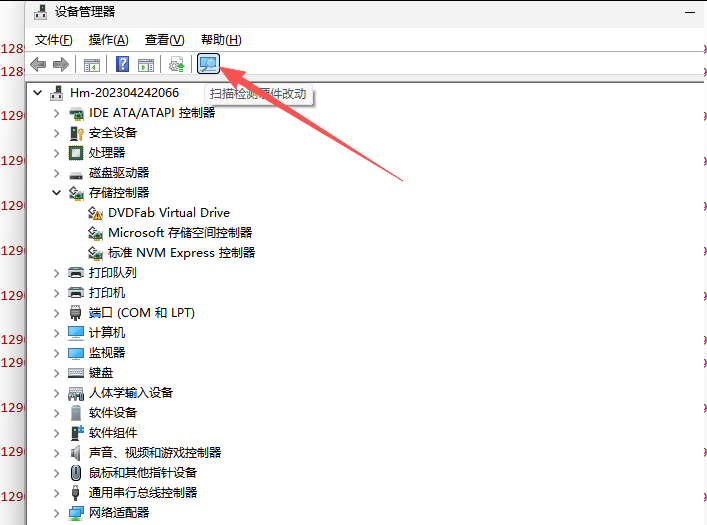Click Scan for hardware changes icon

208,64
